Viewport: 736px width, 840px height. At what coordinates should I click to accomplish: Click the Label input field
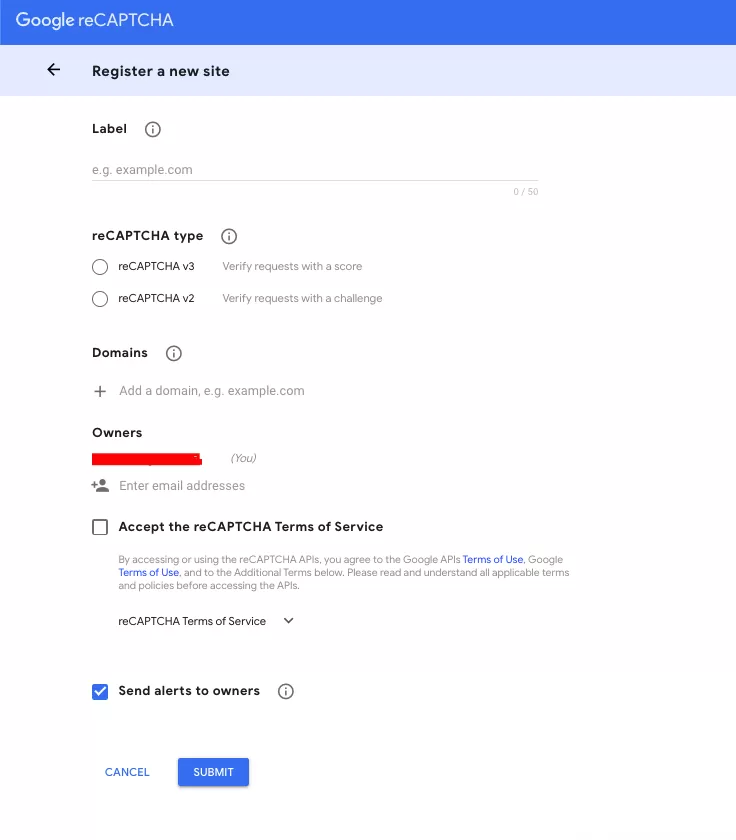coord(315,170)
